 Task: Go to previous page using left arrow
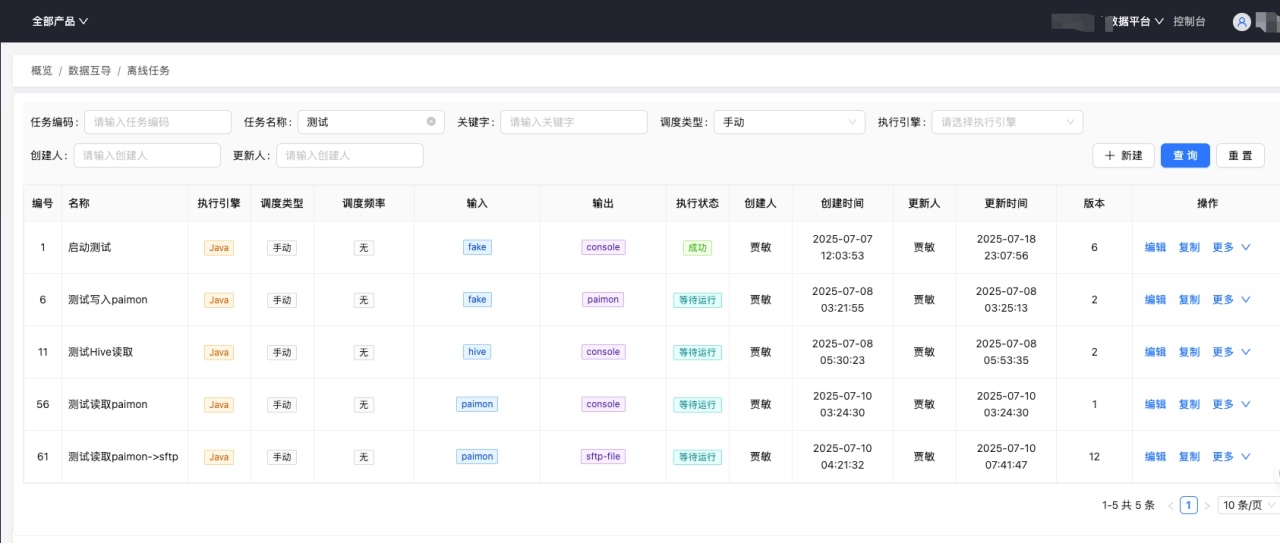pyautogui.click(x=1171, y=506)
